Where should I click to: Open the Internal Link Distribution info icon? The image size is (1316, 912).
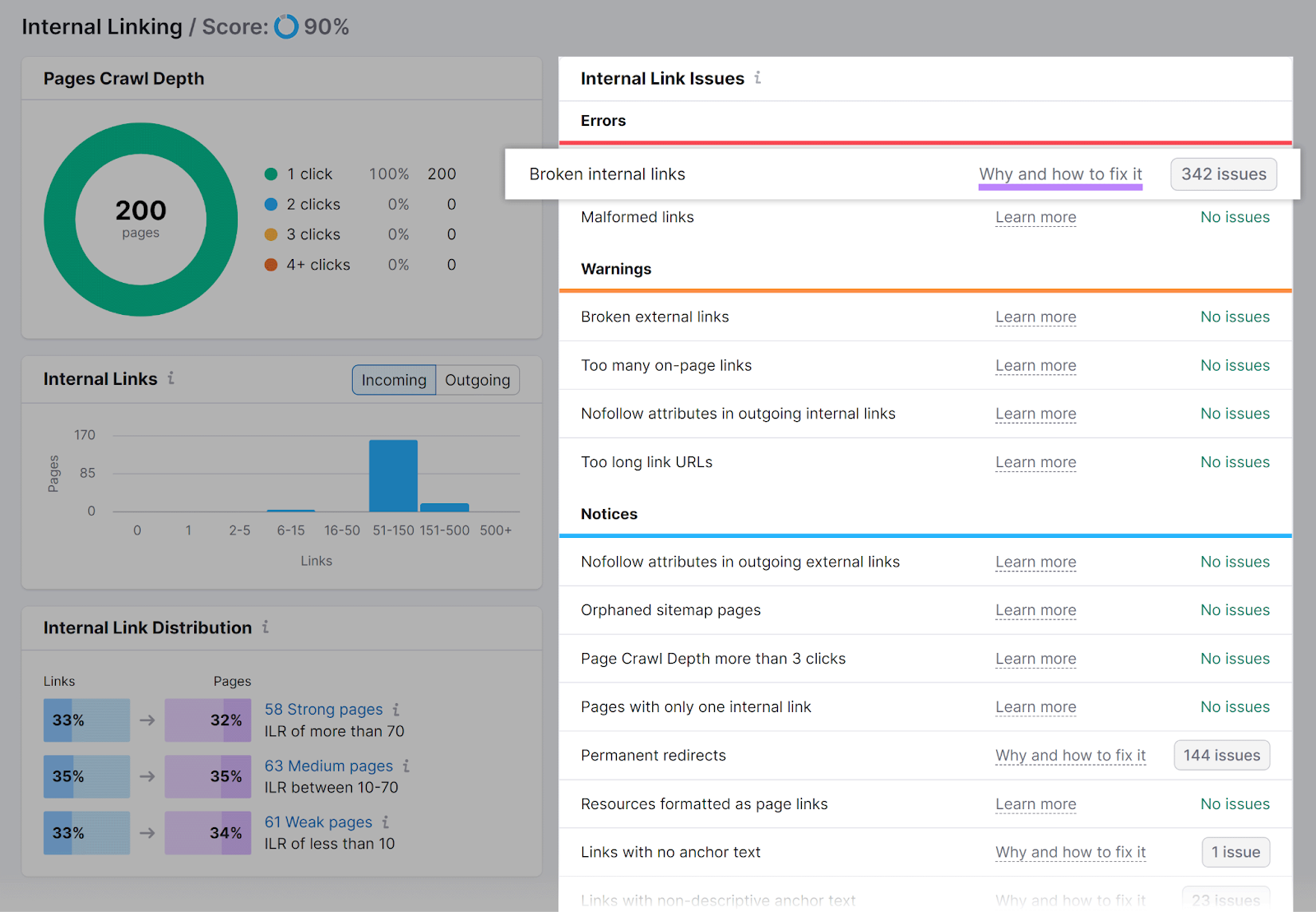[265, 627]
